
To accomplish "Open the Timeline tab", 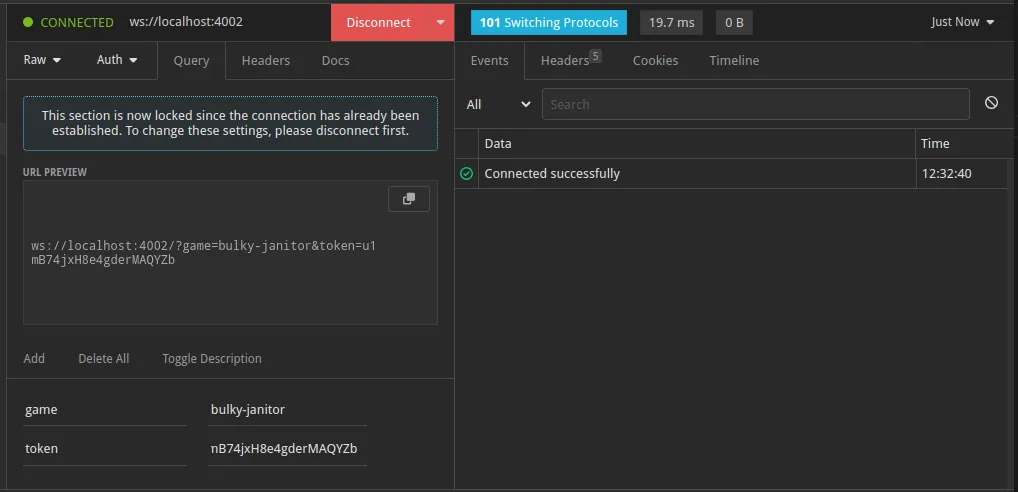I will pyautogui.click(x=734, y=60).
